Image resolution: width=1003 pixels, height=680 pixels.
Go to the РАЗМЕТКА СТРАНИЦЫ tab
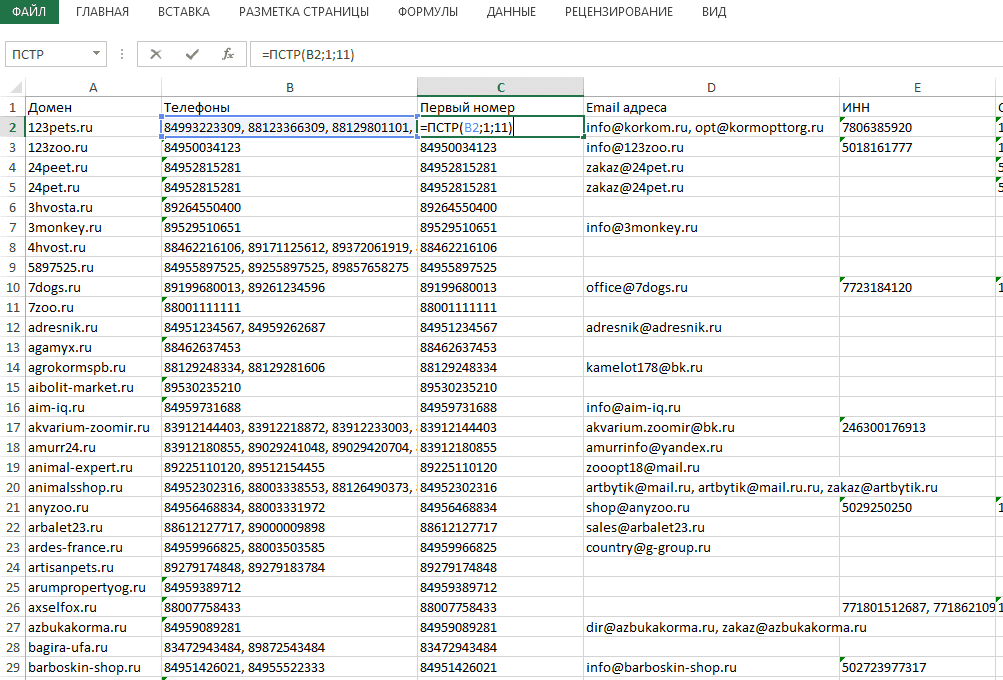tap(304, 12)
